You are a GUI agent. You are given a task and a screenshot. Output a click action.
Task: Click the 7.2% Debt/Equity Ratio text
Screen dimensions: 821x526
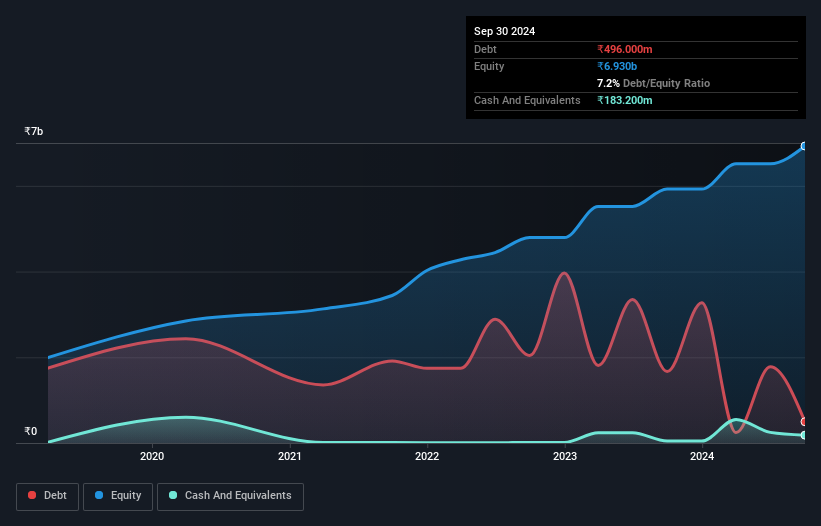tap(653, 83)
